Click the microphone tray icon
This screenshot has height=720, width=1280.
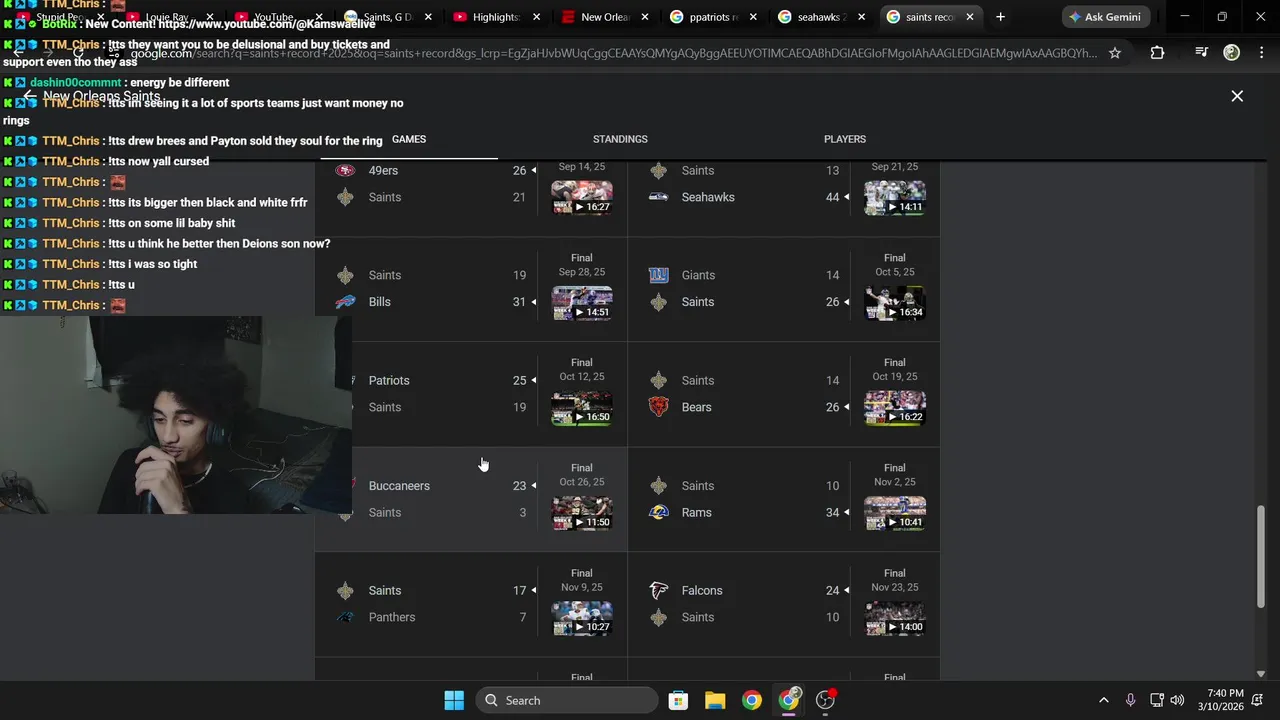point(1131,700)
